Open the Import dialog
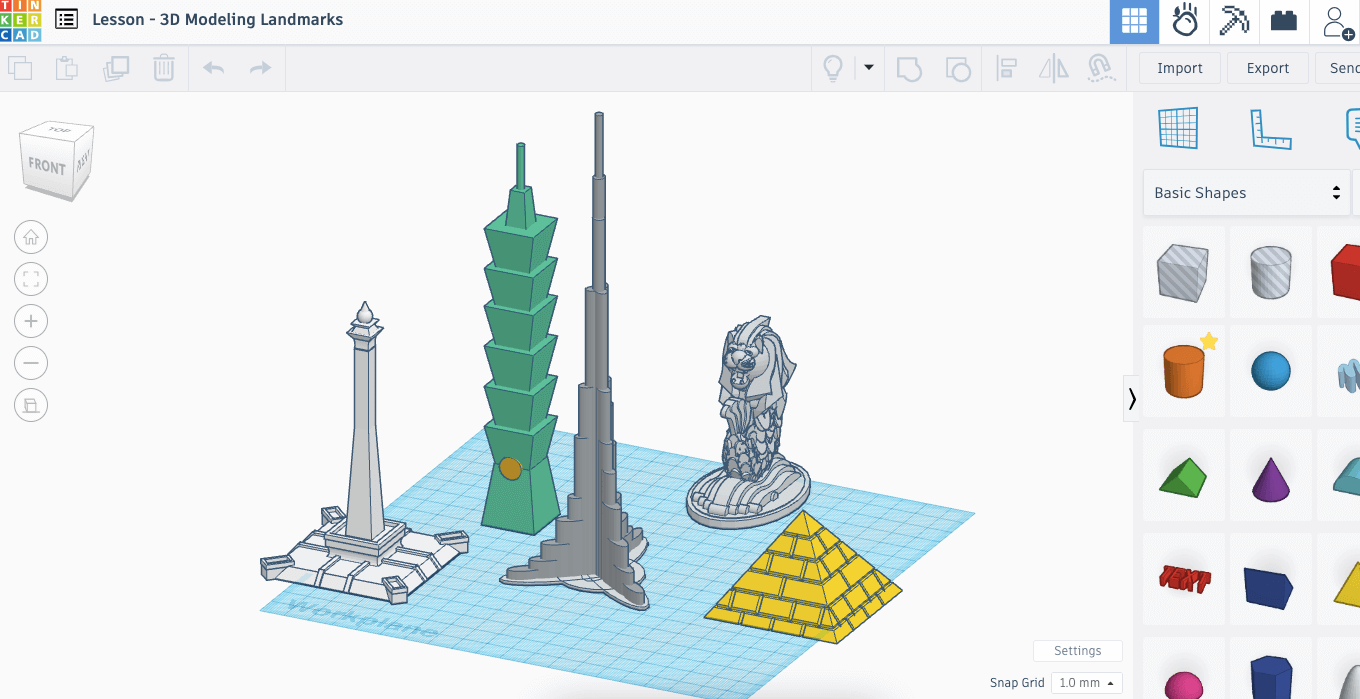 click(1179, 68)
